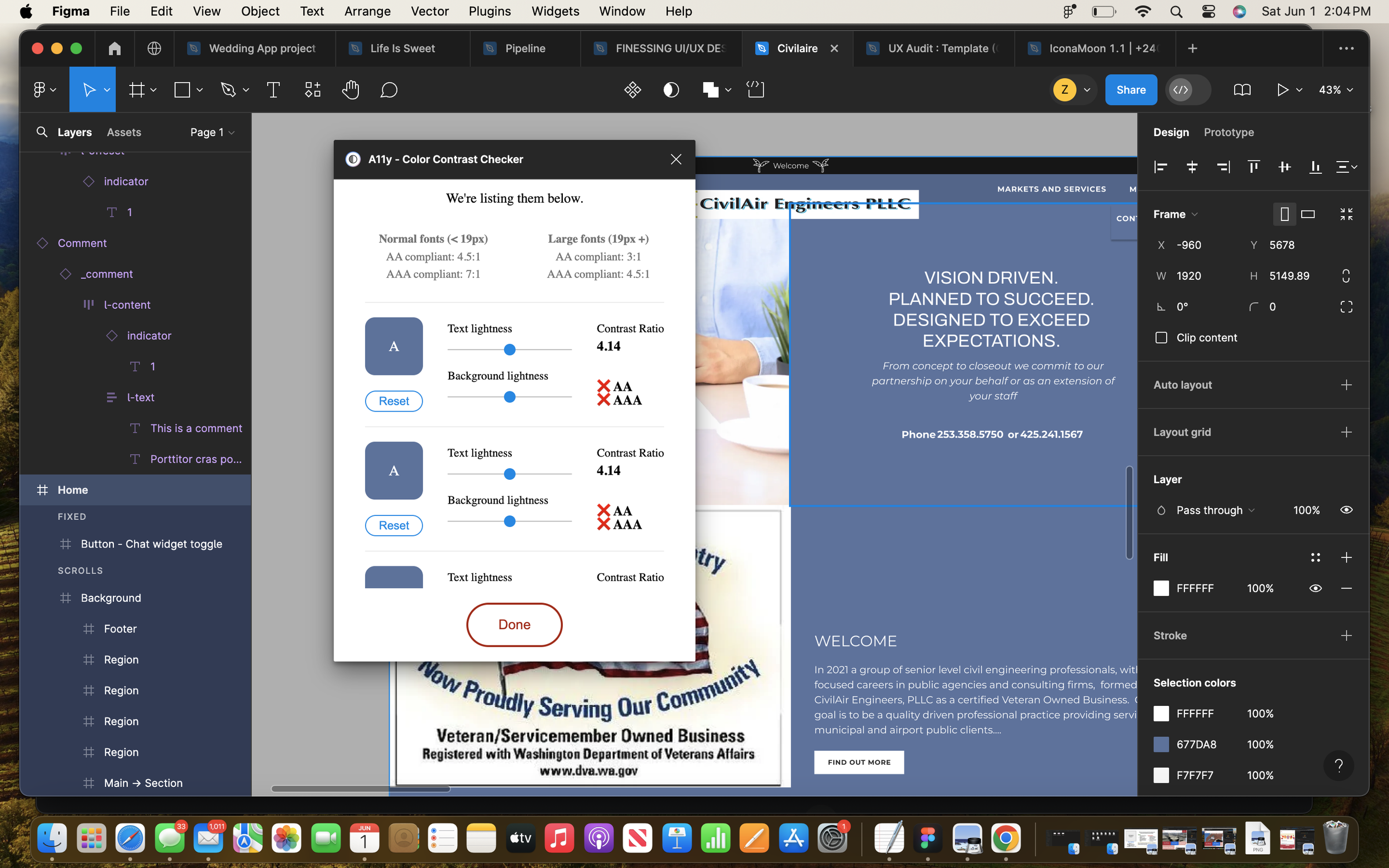Select the Hand tool
This screenshot has height=868, width=1389.
pyautogui.click(x=350, y=89)
